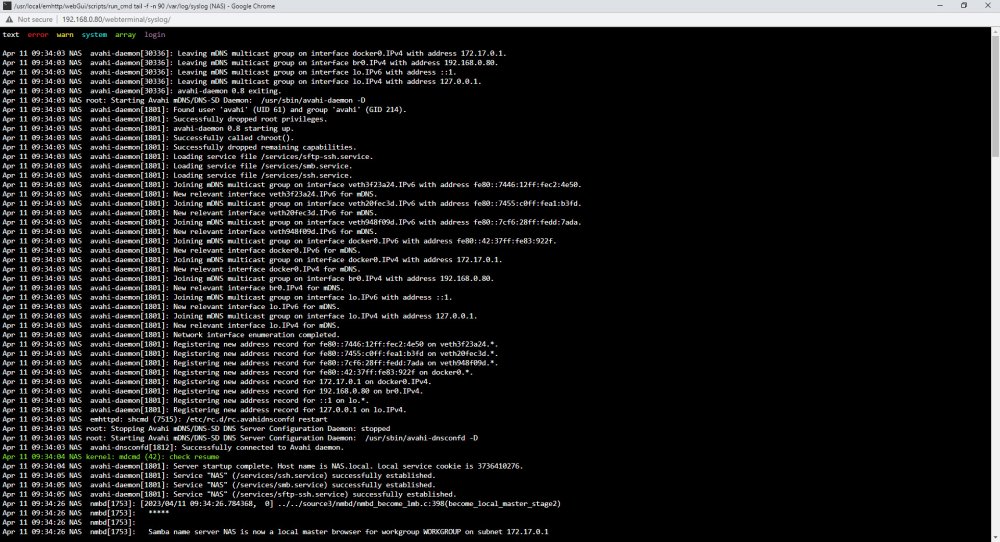
Task: Click the line 'Successfully called chroot().'
Action: point(148,138)
